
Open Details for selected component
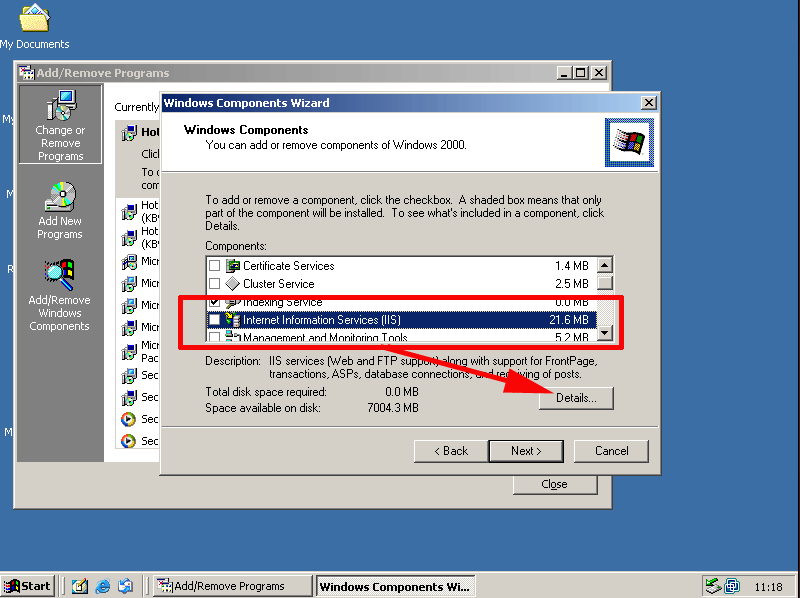tap(576, 398)
